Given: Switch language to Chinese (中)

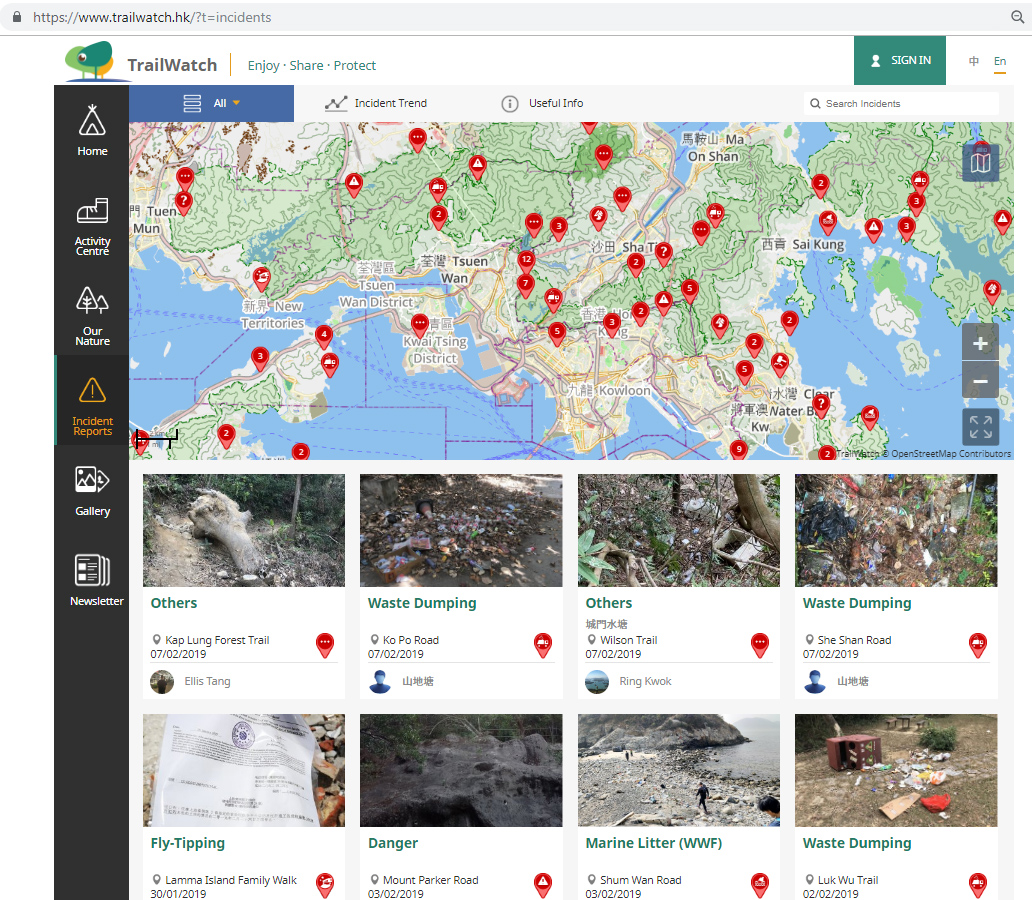Looking at the screenshot, I should click(974, 61).
